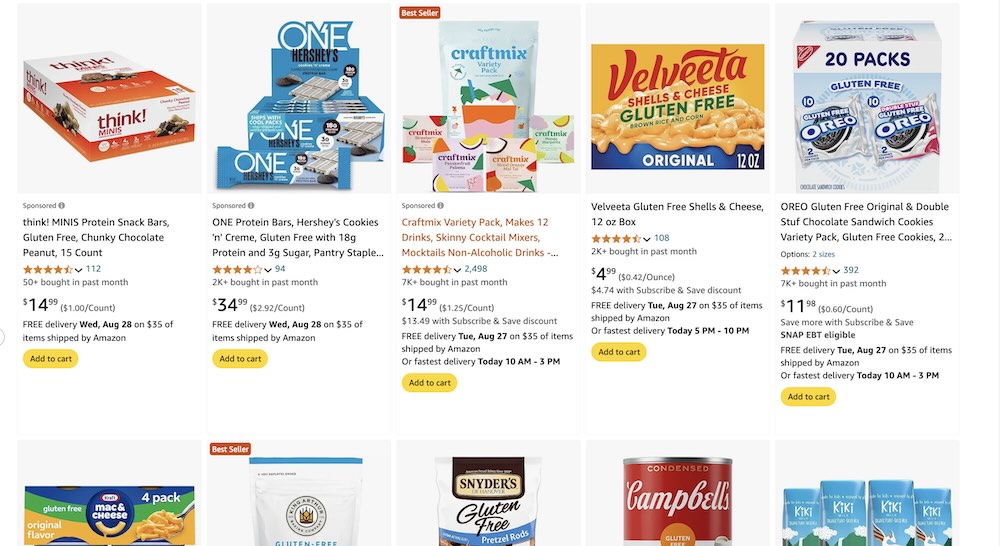
Task: Expand rating dropdown arrow for think! MINIS bars
Action: [79, 270]
